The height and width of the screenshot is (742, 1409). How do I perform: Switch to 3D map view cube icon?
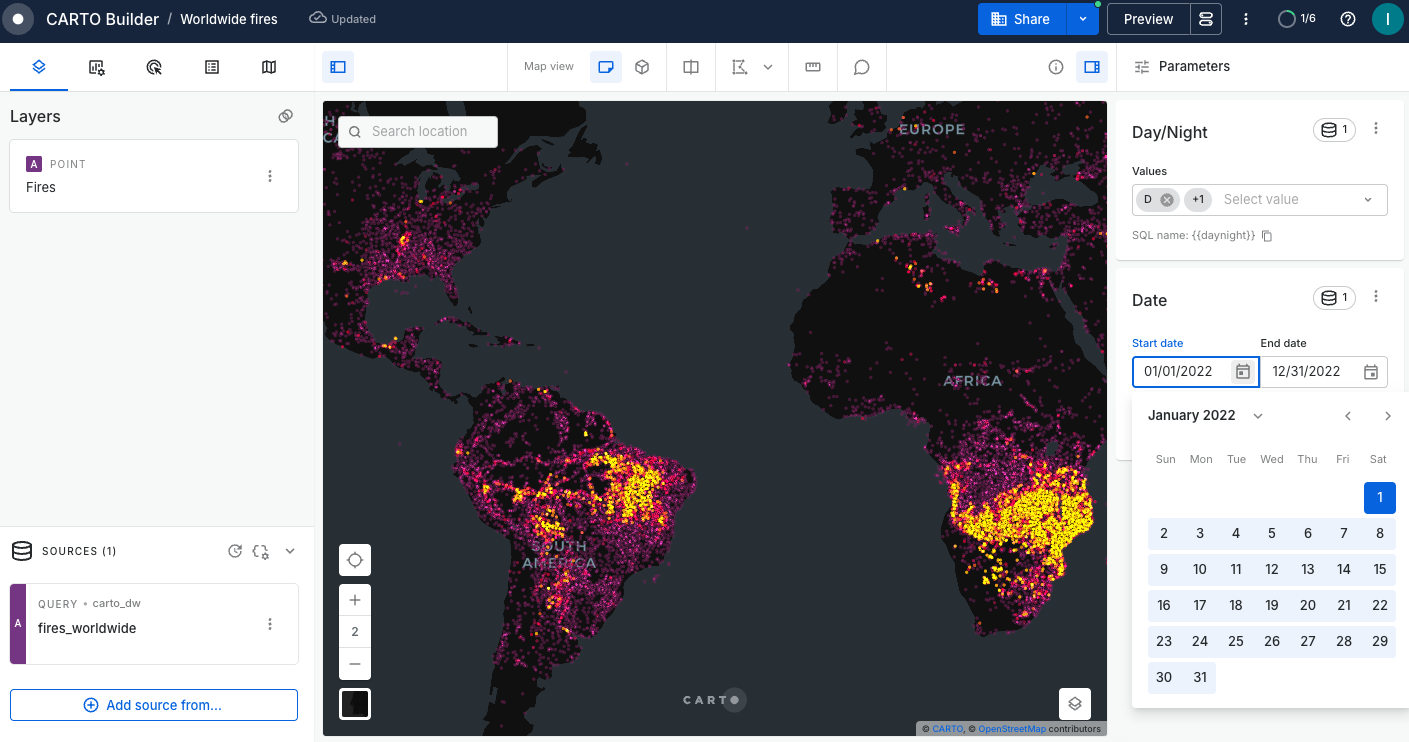[x=642, y=67]
